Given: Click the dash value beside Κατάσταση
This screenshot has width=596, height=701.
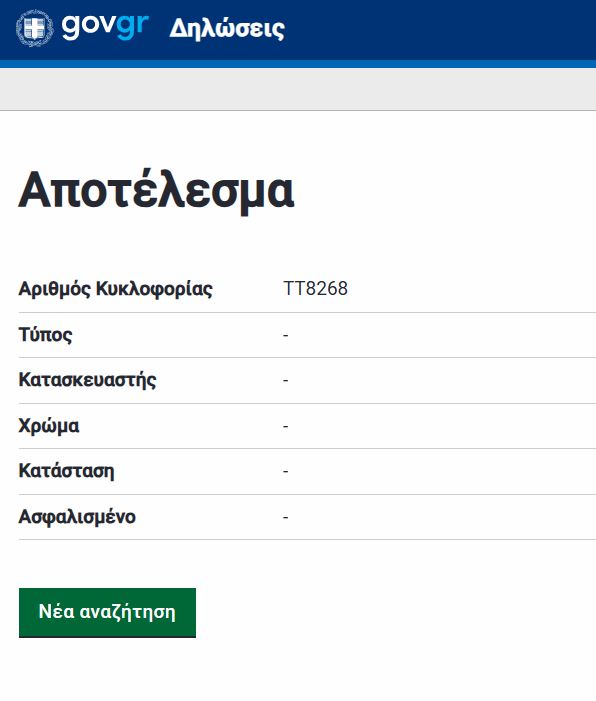Looking at the screenshot, I should [x=285, y=471].
